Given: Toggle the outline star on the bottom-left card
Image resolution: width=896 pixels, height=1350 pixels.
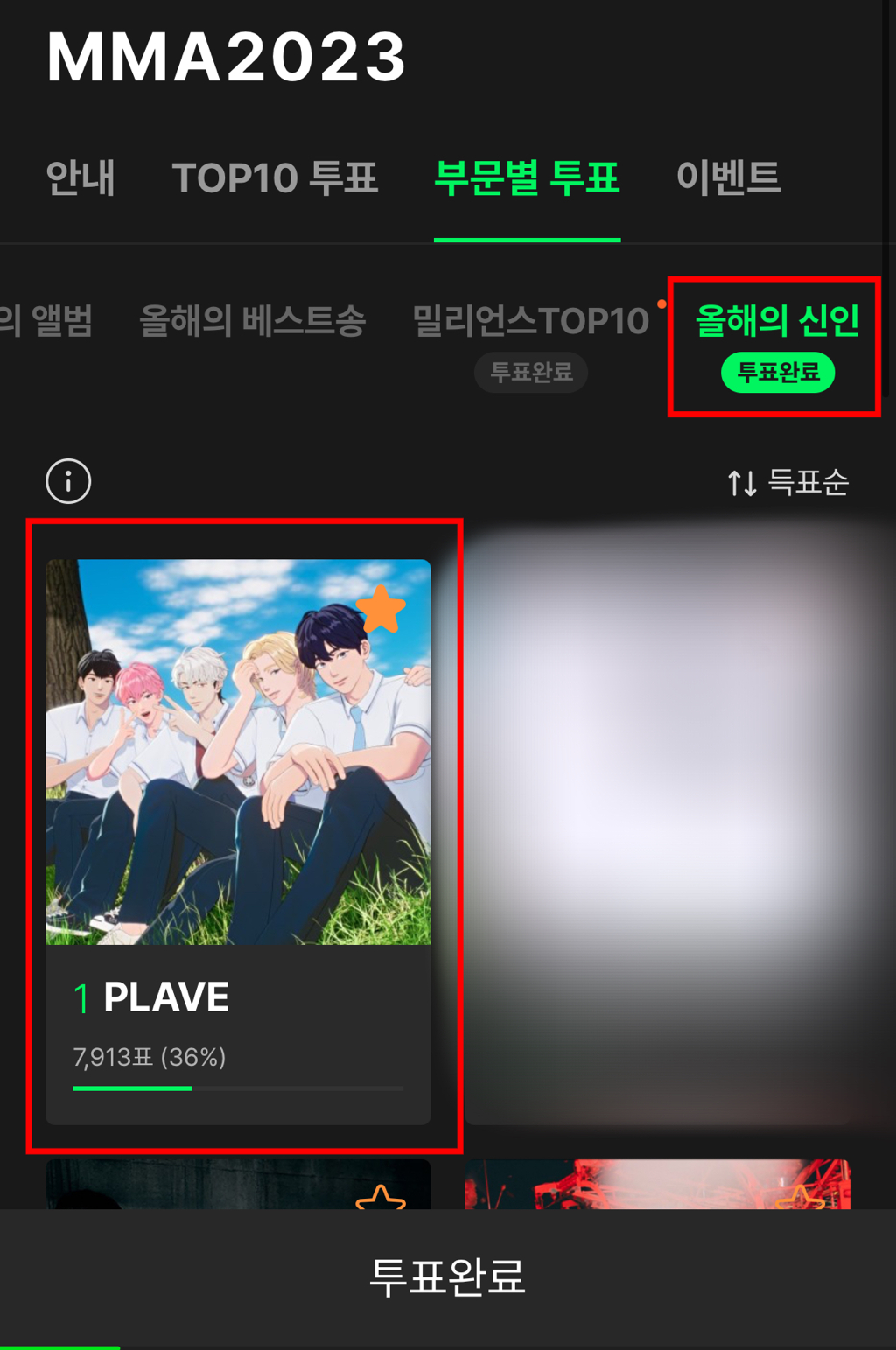Looking at the screenshot, I should click(x=381, y=1197).
